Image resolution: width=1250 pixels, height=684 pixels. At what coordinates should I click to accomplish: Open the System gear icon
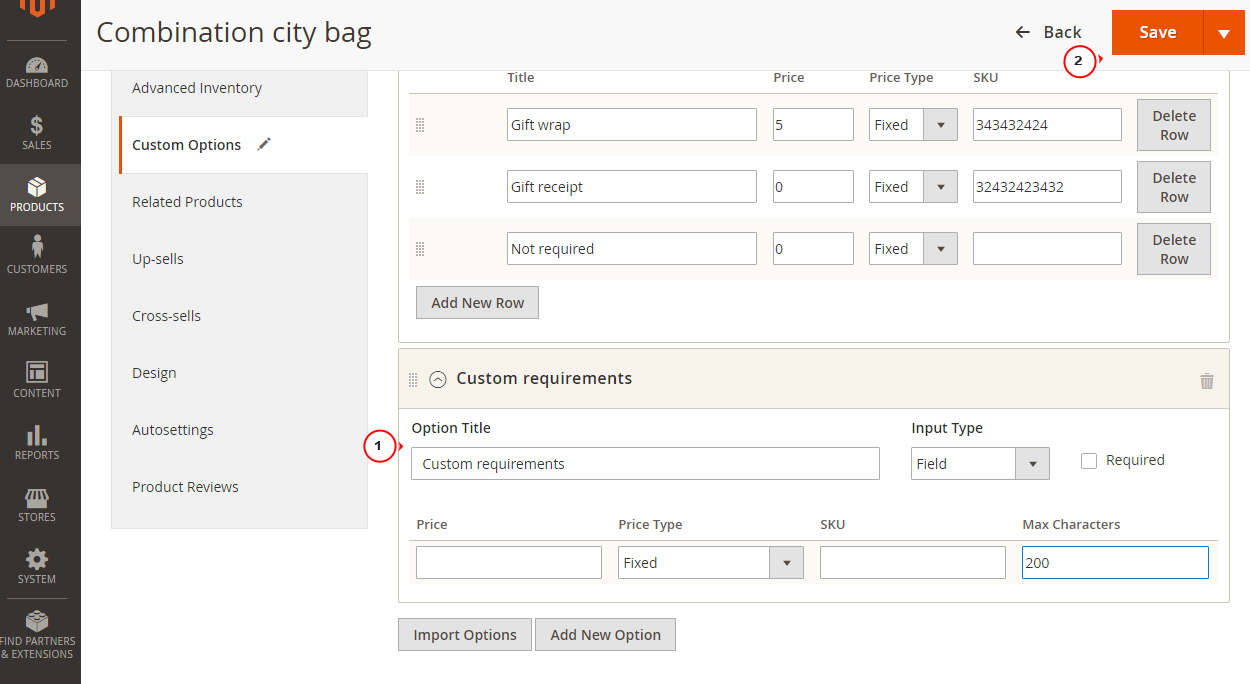[x=37, y=559]
